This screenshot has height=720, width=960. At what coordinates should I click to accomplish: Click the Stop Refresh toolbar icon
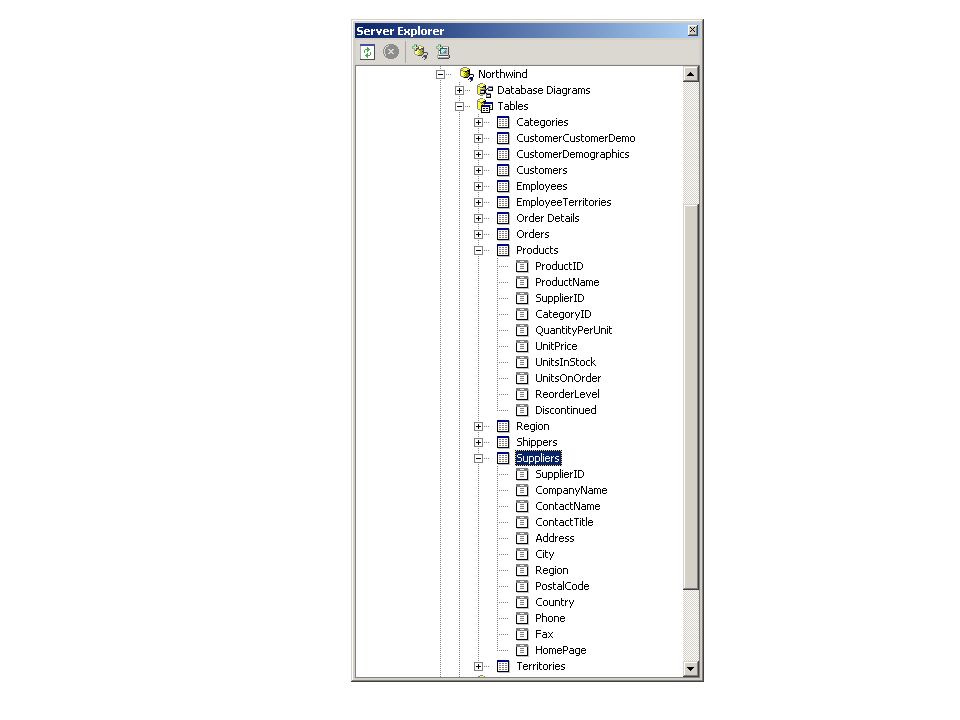pyautogui.click(x=391, y=52)
